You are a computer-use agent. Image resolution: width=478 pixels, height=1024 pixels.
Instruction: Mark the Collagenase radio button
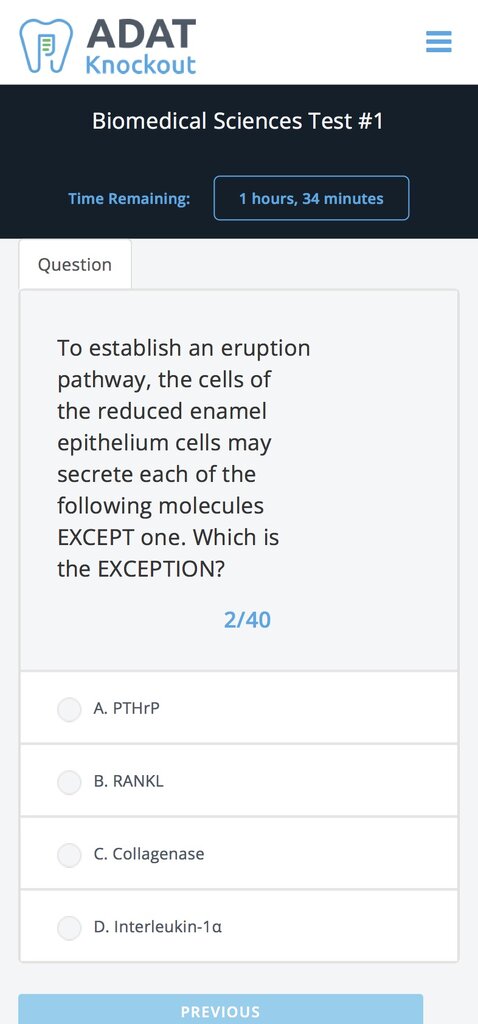(69, 855)
